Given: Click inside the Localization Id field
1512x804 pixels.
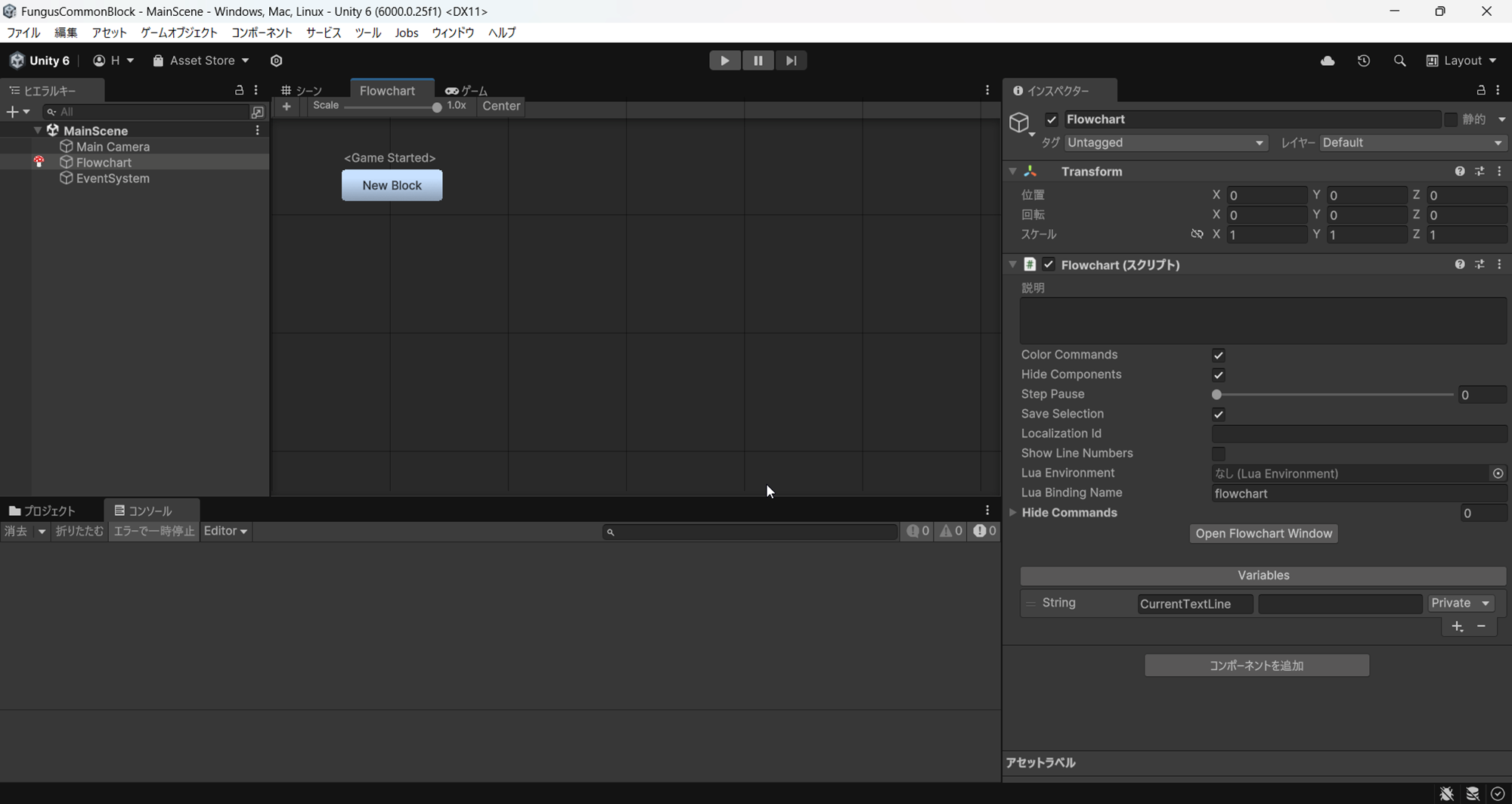Looking at the screenshot, I should pos(1359,433).
